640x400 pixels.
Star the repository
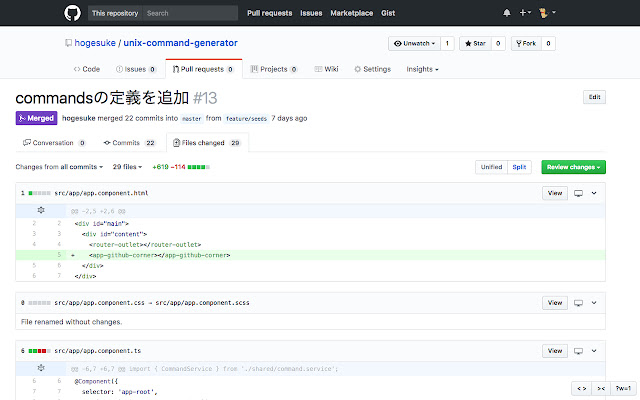(476, 43)
